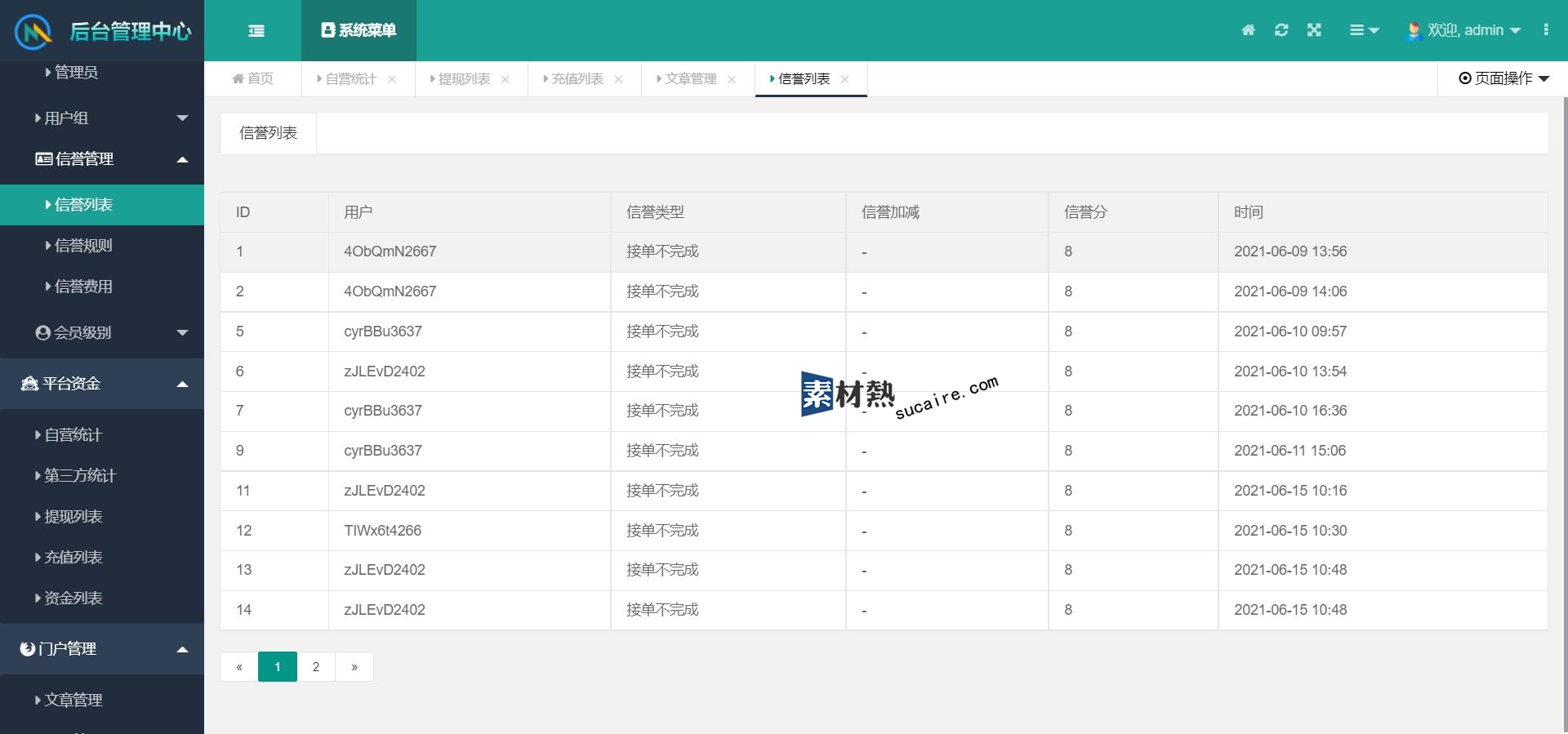This screenshot has height=734, width=1568.
Task: Click the home icon in the top bar
Action: (x=1248, y=30)
